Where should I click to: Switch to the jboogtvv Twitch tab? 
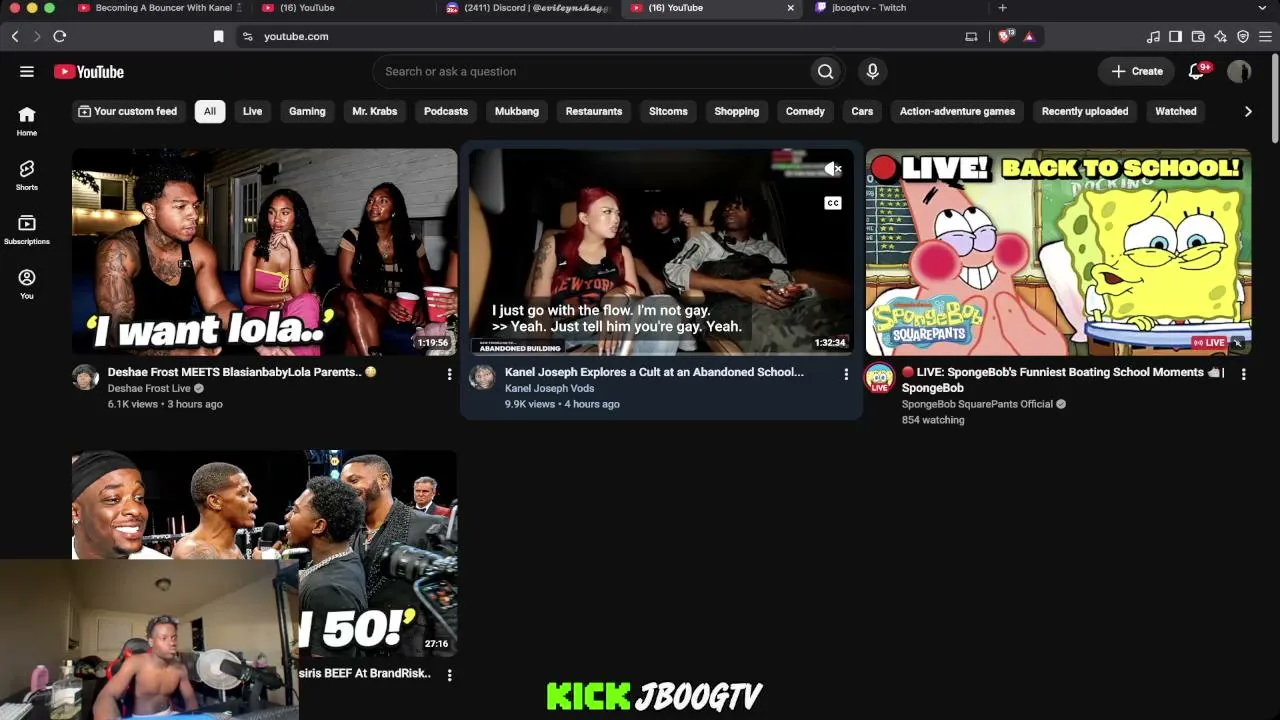[868, 8]
